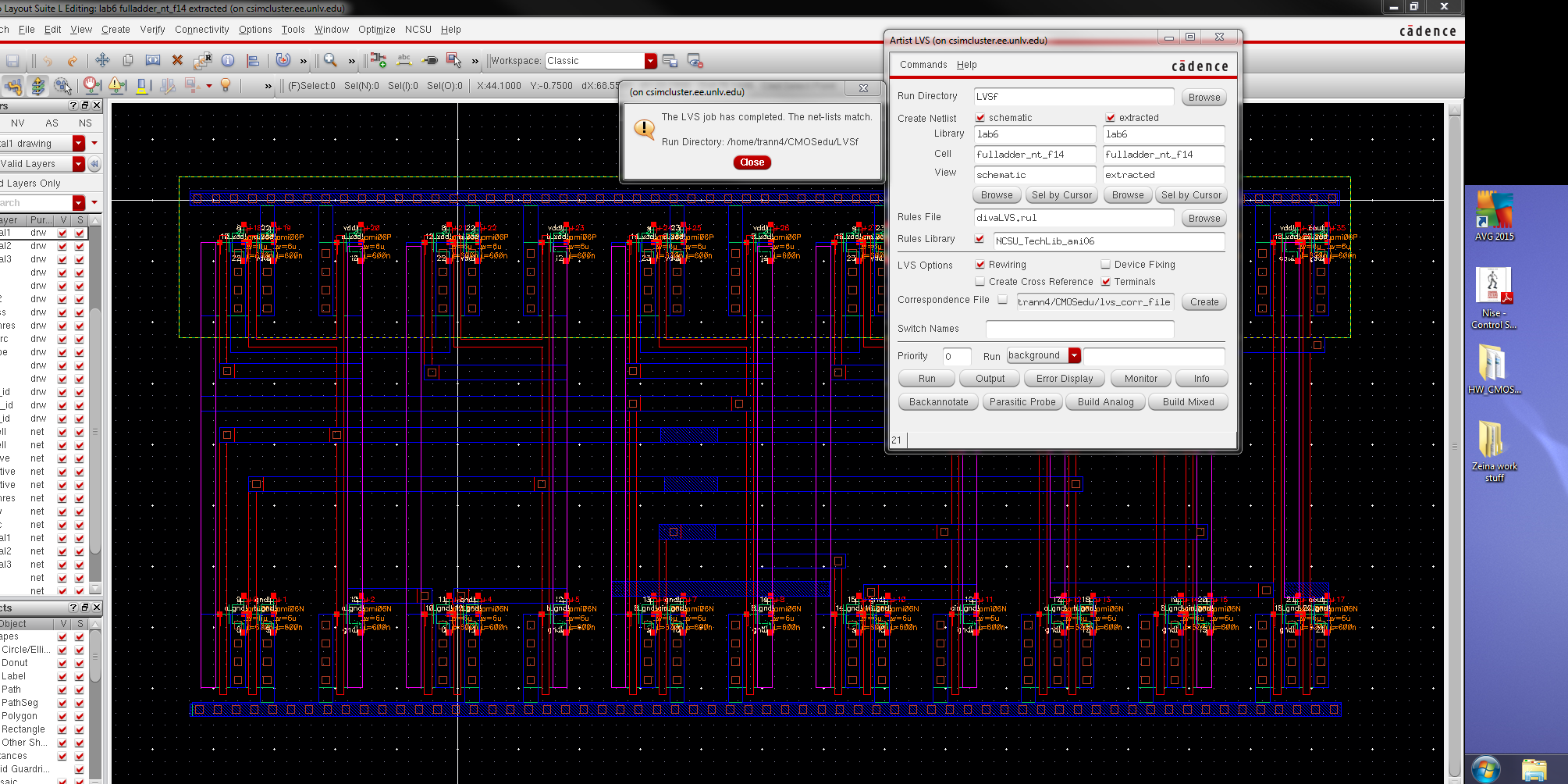Click the path routing icon in second toolbar
1568x784 pixels.
13,86
